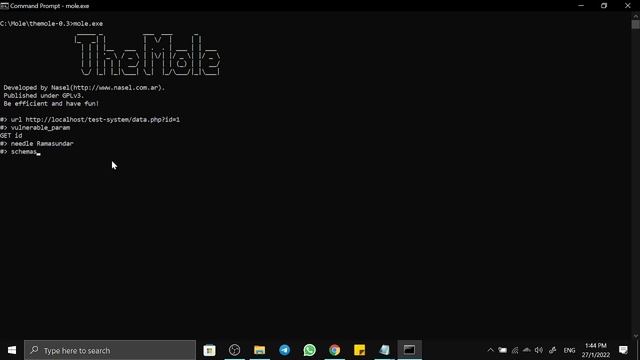Click the scrollbar down arrow
The width and height of the screenshot is (640, 360).
click(x=636, y=336)
